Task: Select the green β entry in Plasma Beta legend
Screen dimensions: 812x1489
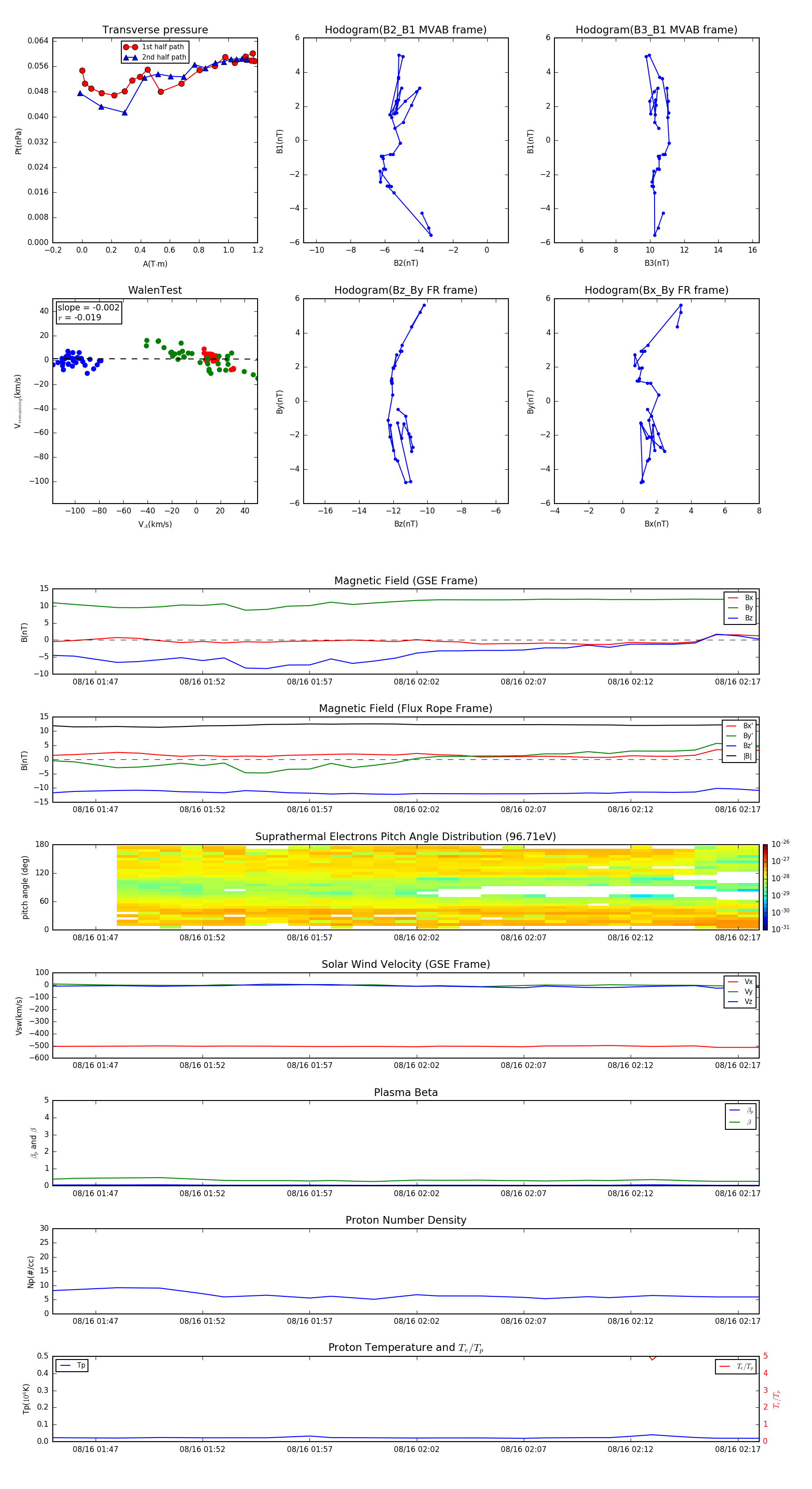Action: click(741, 1122)
